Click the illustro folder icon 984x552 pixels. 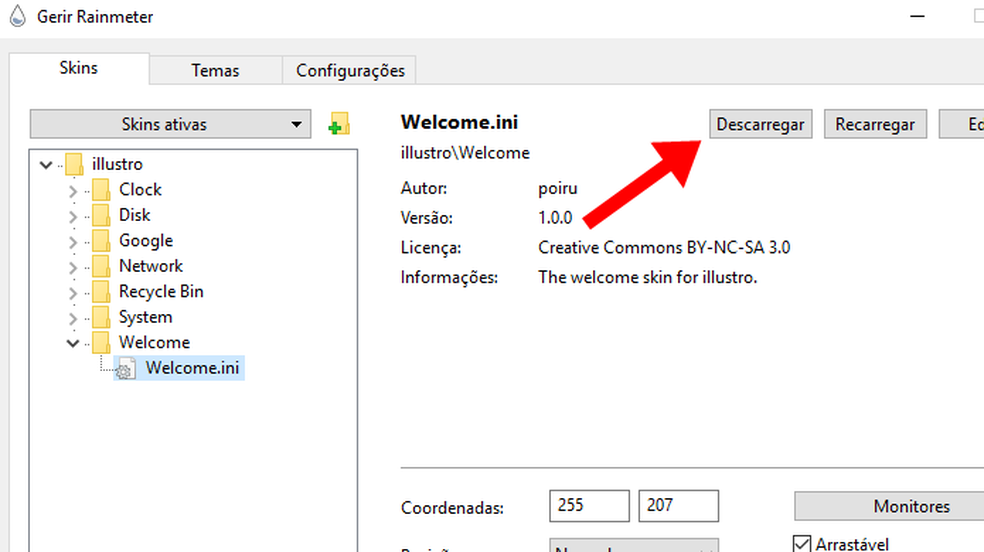(74, 164)
